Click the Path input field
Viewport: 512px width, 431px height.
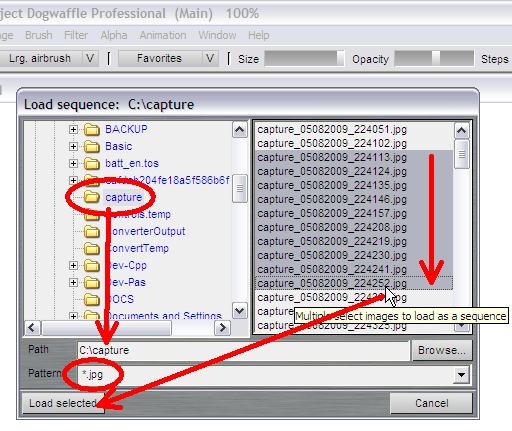(x=243, y=350)
